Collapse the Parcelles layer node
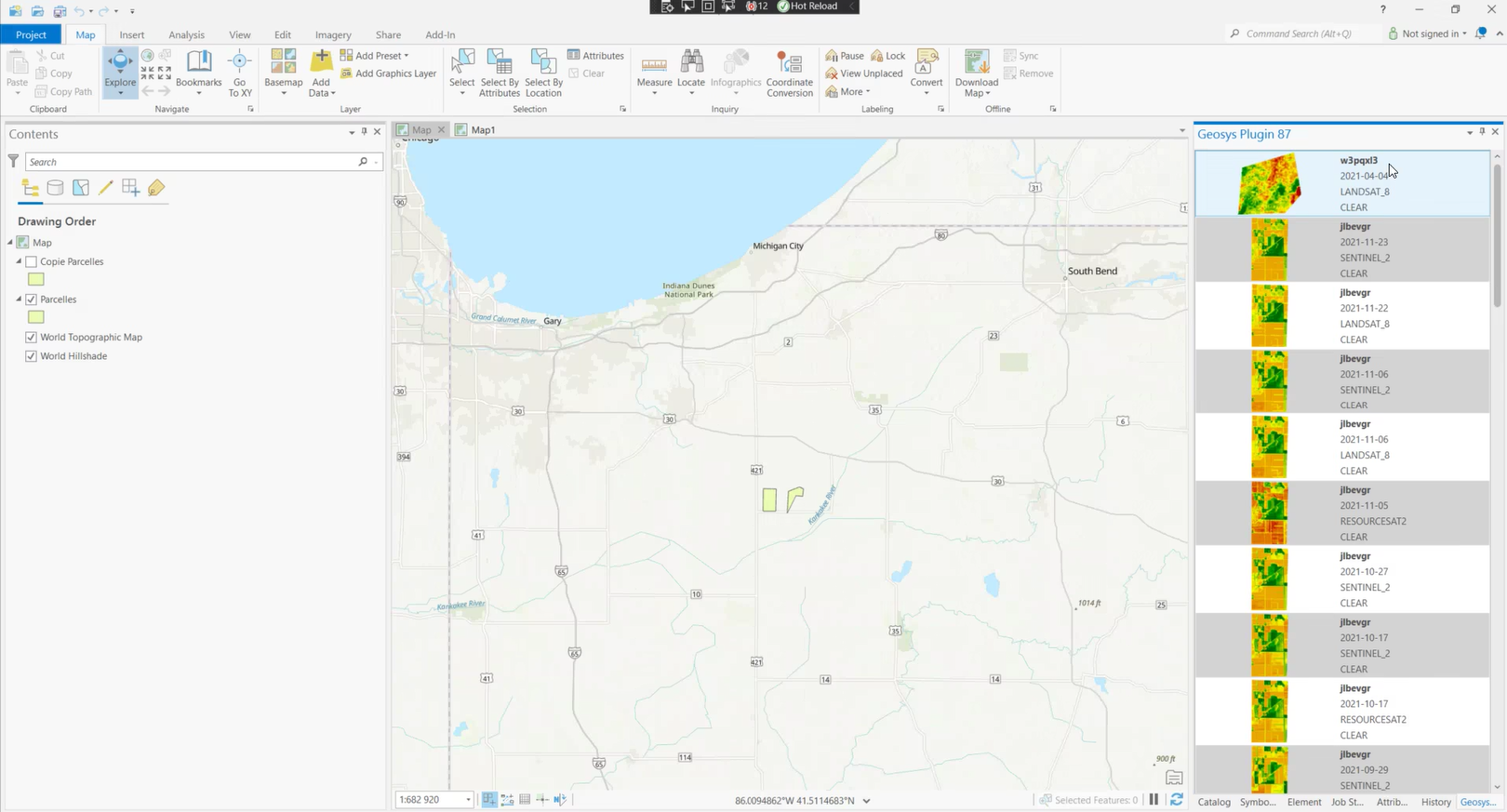Viewport: 1507px width, 812px height. click(19, 300)
